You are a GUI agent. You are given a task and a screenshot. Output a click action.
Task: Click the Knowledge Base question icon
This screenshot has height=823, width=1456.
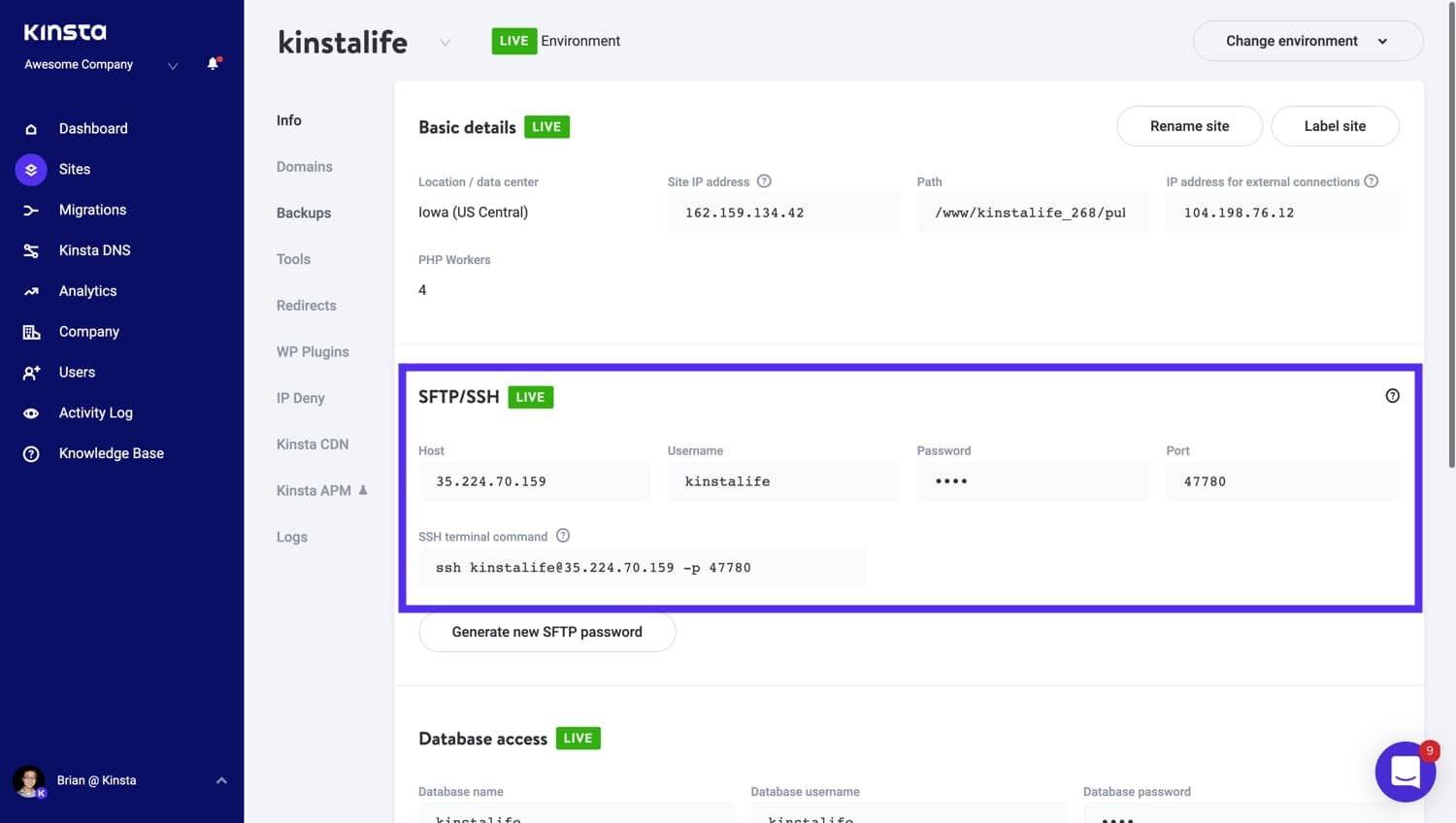(x=31, y=454)
